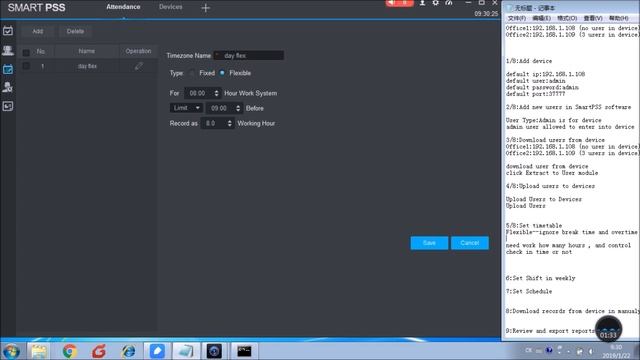Viewport: 640px width, 360px height.
Task: Switch to the Attendance tab
Action: pos(123,7)
